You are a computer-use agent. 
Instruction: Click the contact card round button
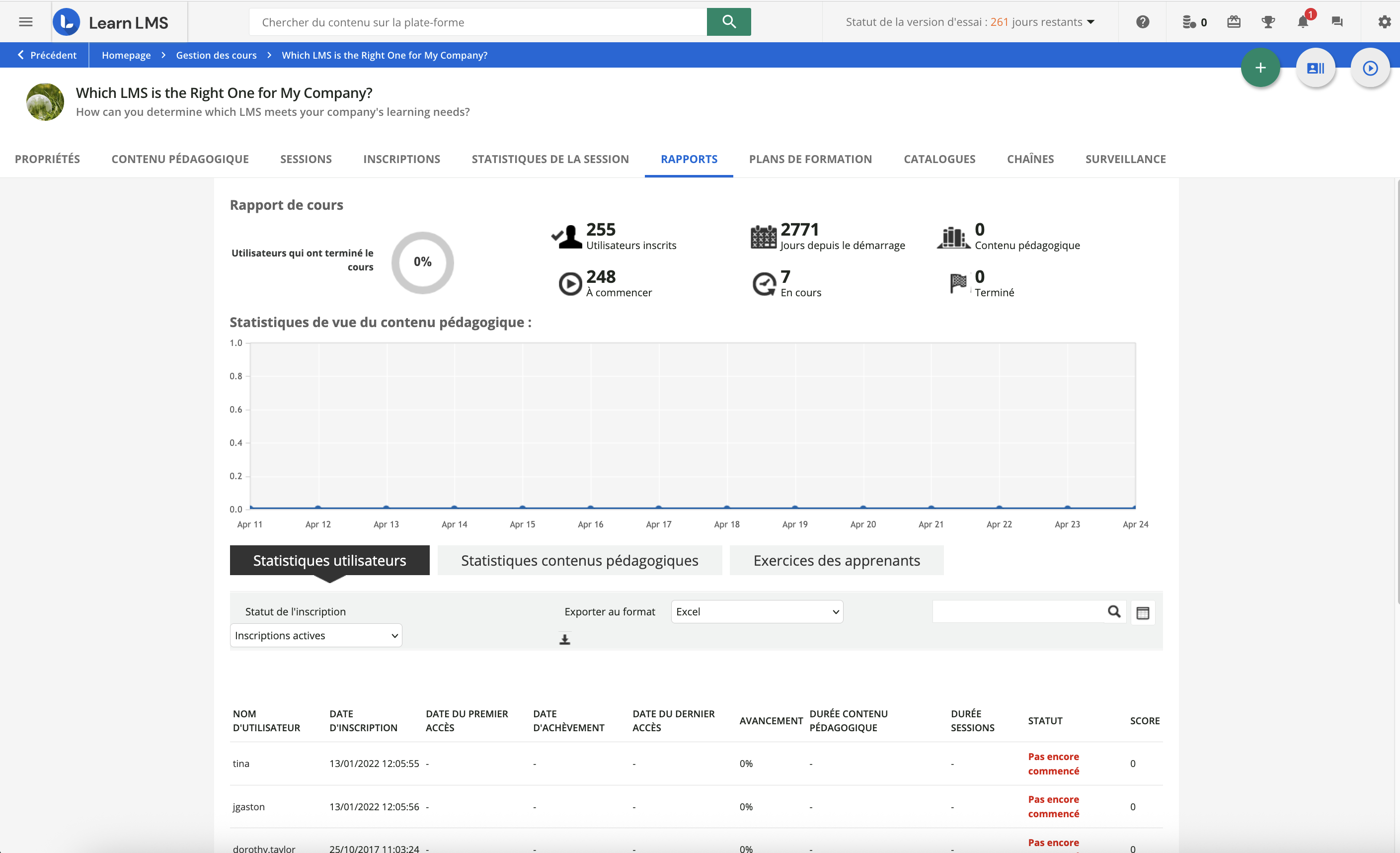(1316, 68)
